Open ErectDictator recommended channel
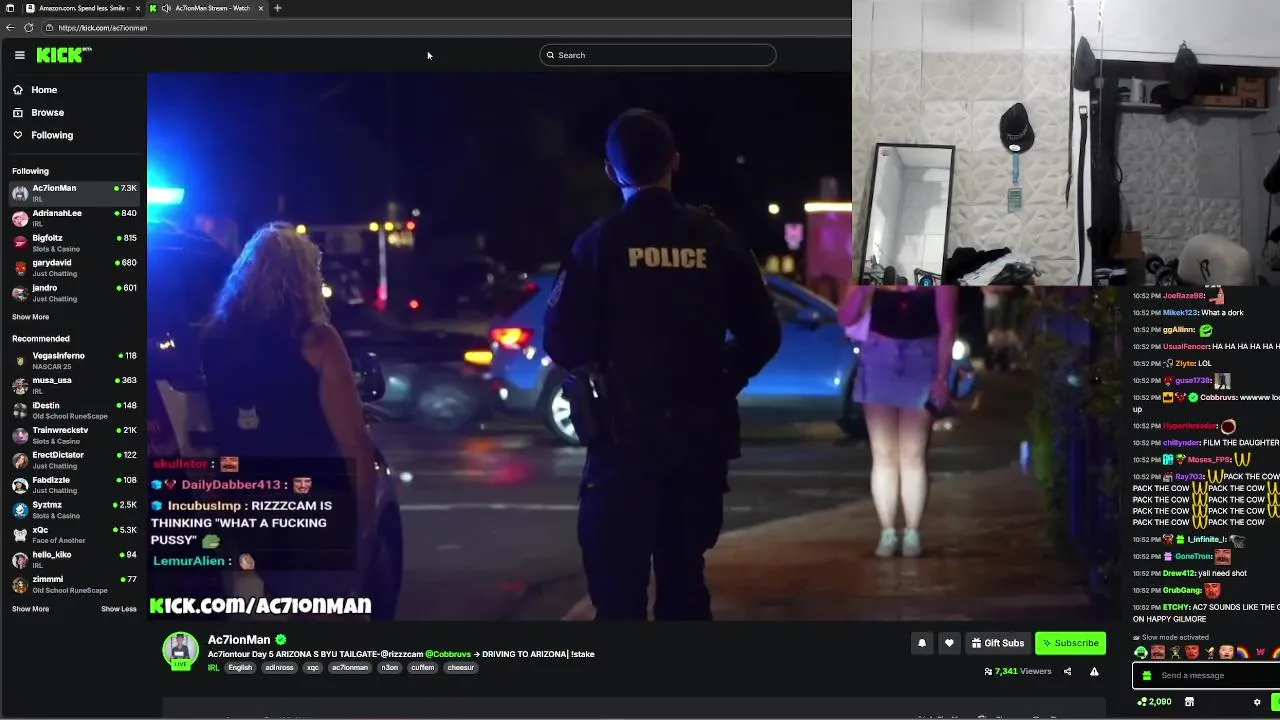The height and width of the screenshot is (720, 1280). tap(74, 460)
